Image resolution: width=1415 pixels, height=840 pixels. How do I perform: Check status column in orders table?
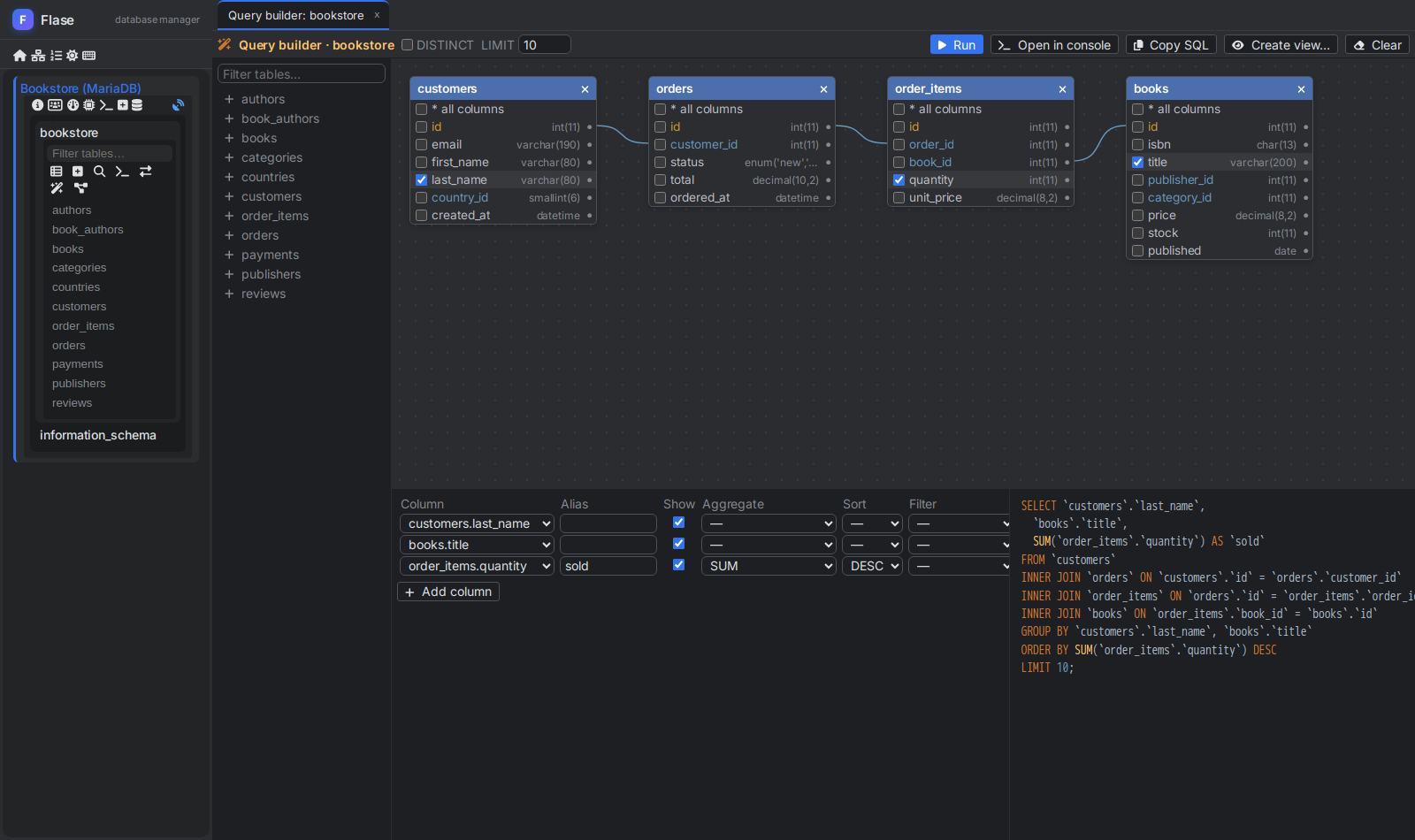[661, 163]
